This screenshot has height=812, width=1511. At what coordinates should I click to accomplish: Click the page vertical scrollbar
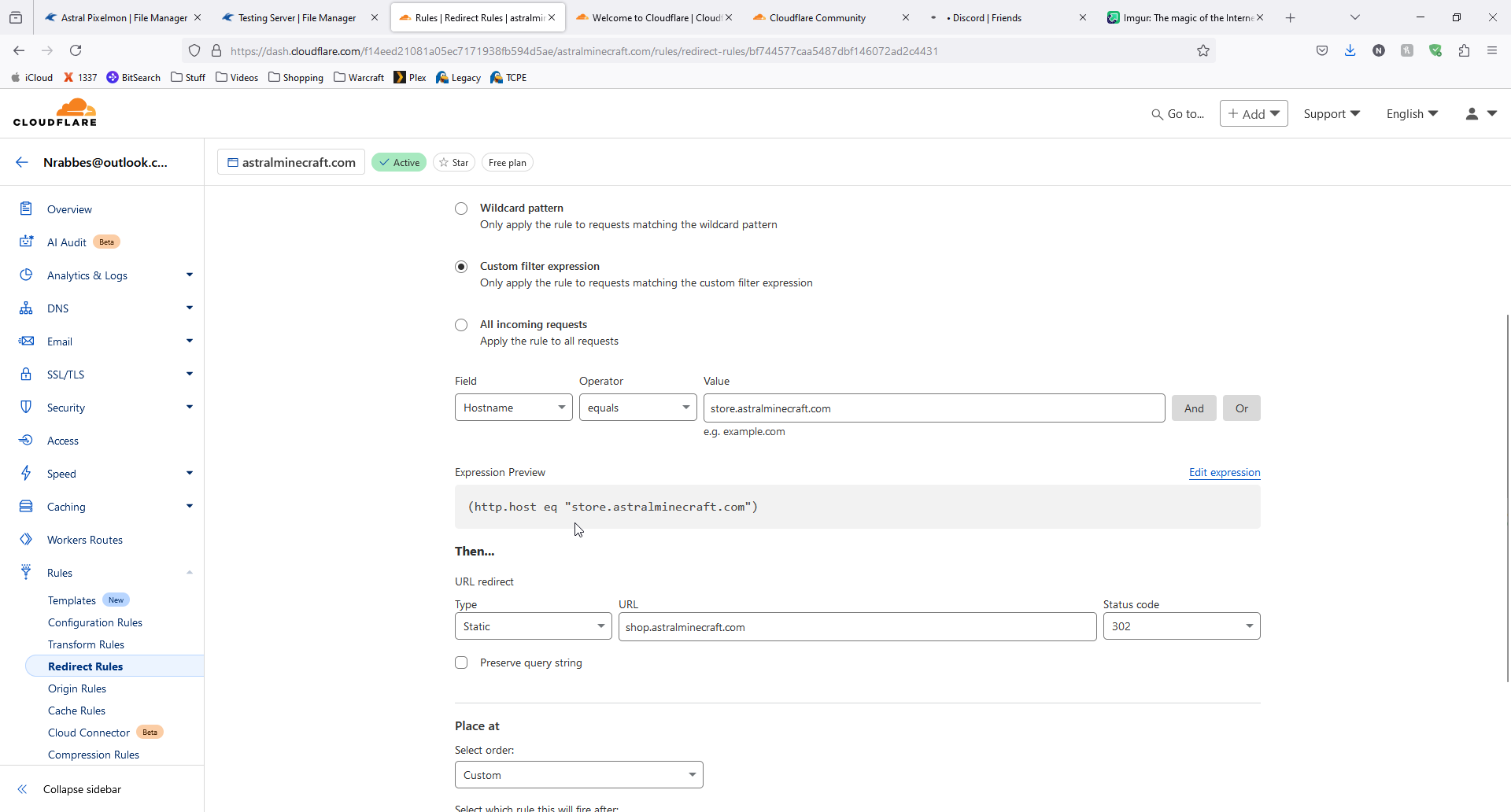[x=1506, y=496]
